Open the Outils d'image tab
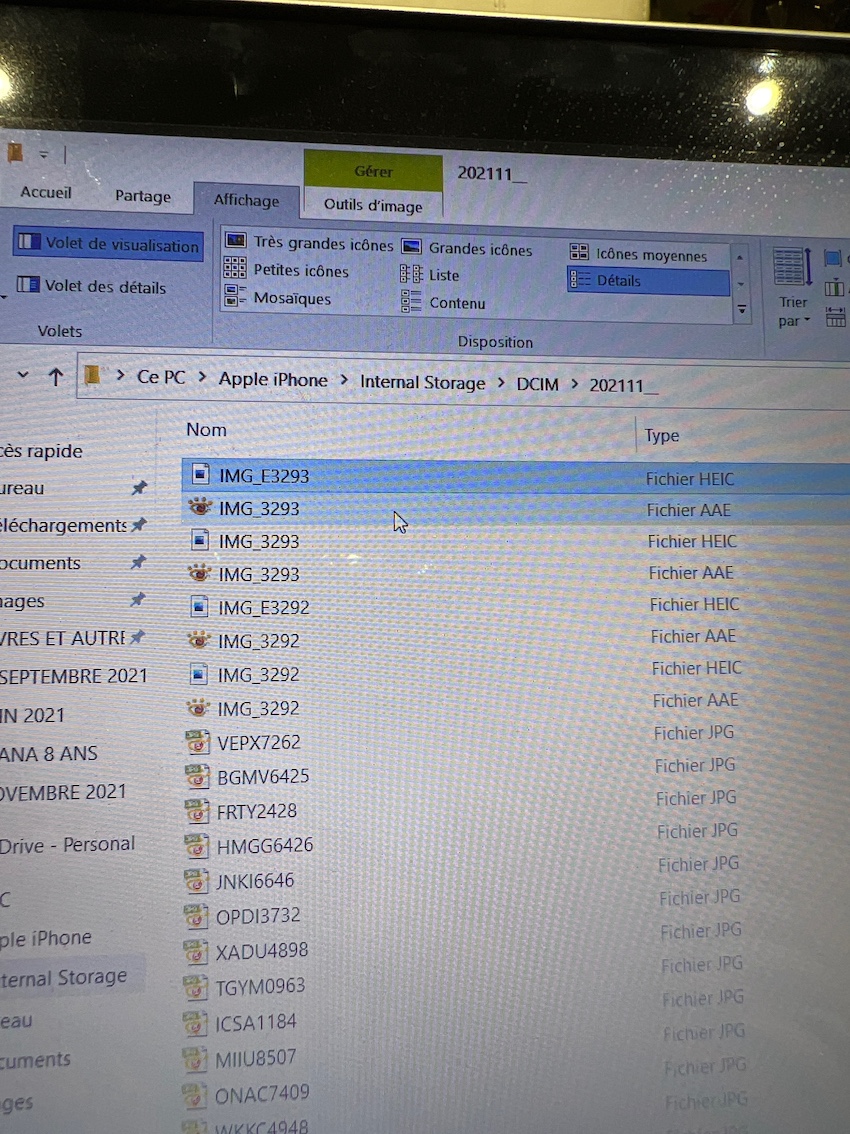 373,205
